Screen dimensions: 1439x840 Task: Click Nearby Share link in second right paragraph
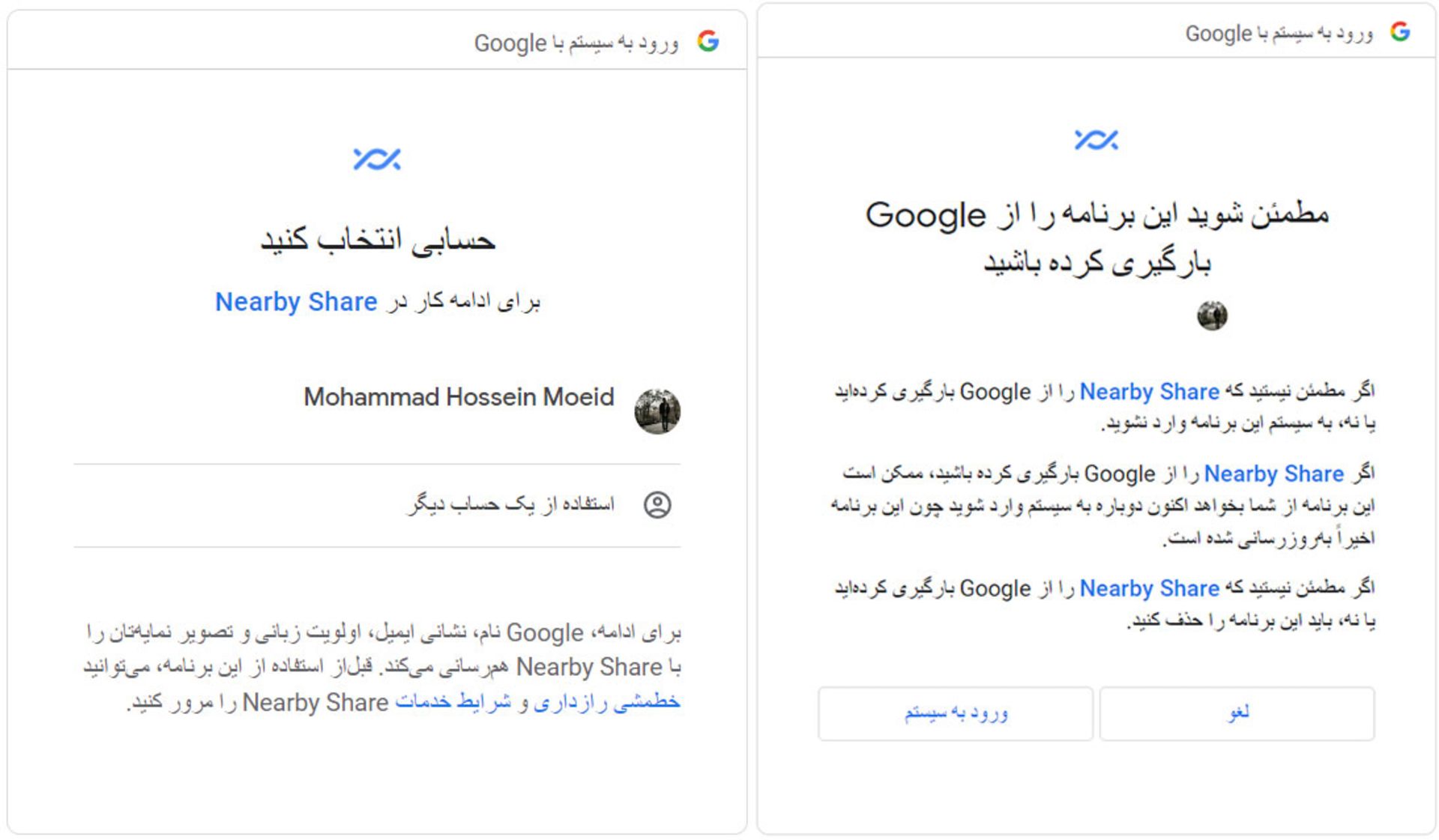1274,474
